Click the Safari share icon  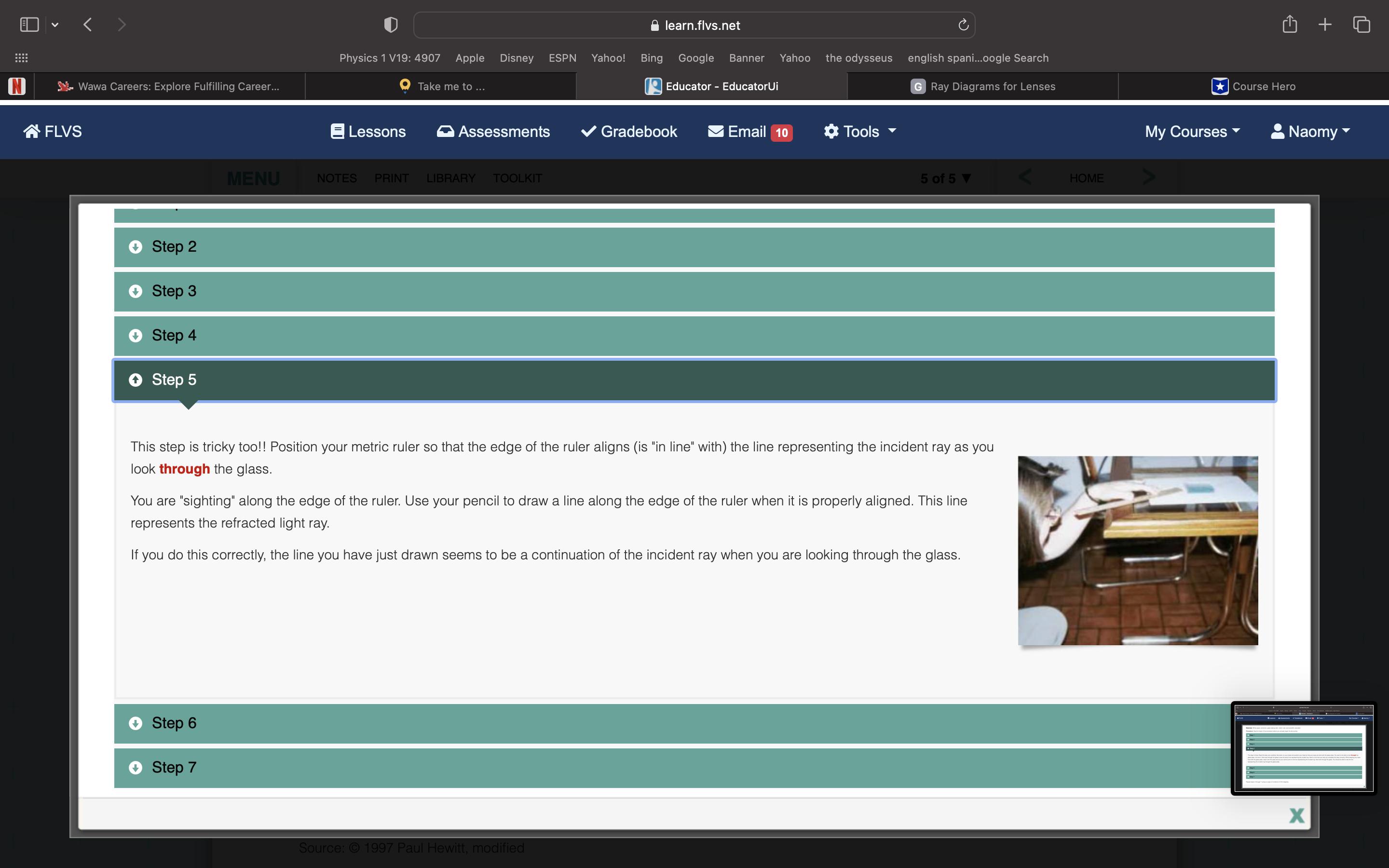click(1290, 25)
